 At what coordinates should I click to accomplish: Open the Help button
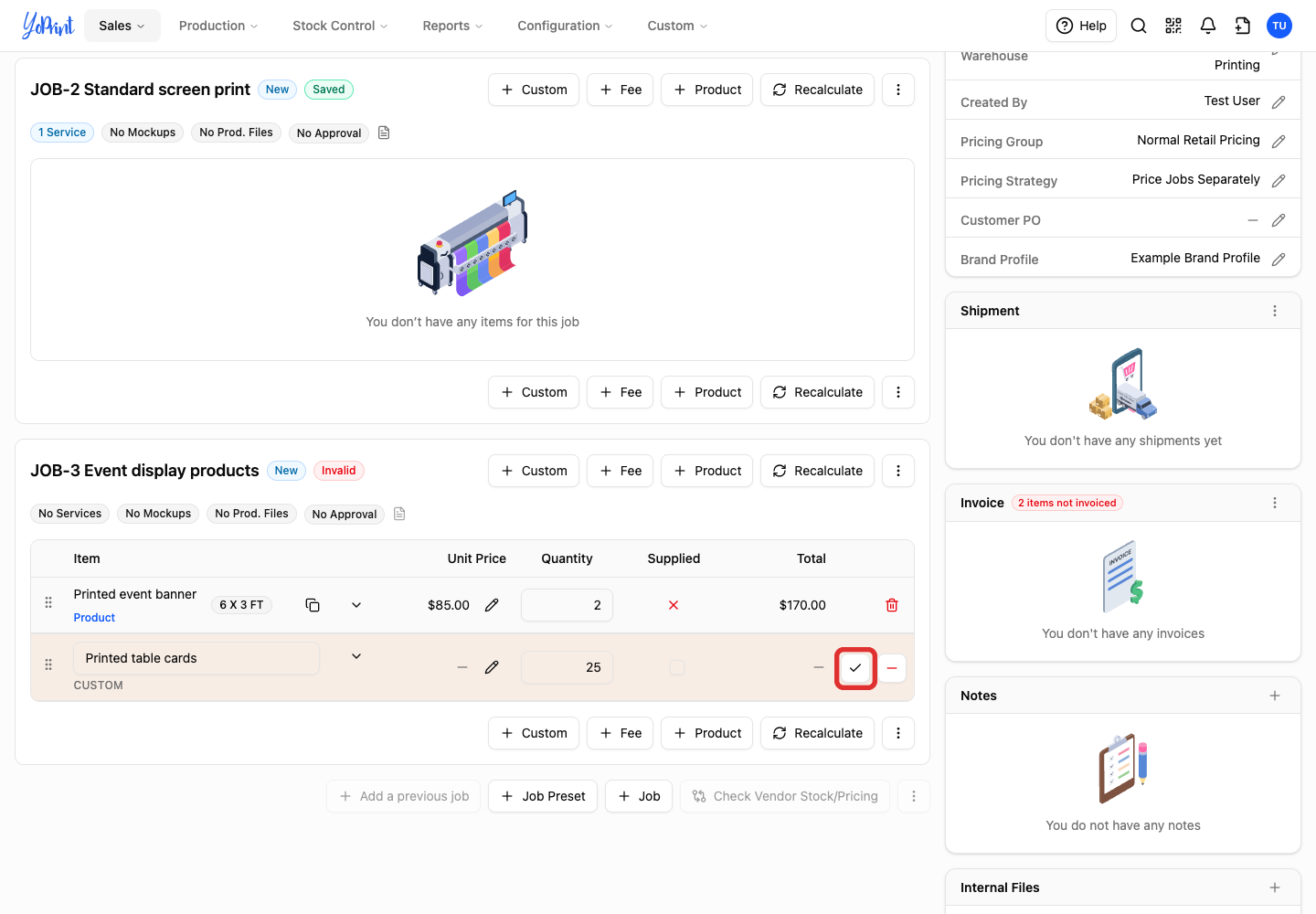(1081, 26)
